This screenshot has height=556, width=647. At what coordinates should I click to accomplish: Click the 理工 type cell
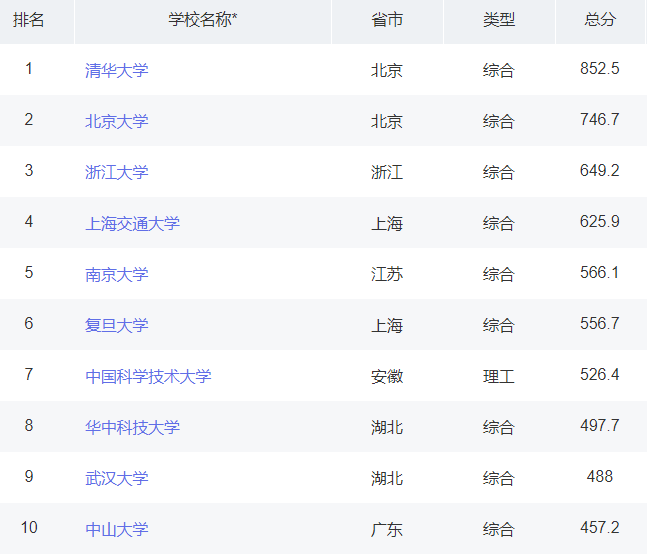point(498,376)
